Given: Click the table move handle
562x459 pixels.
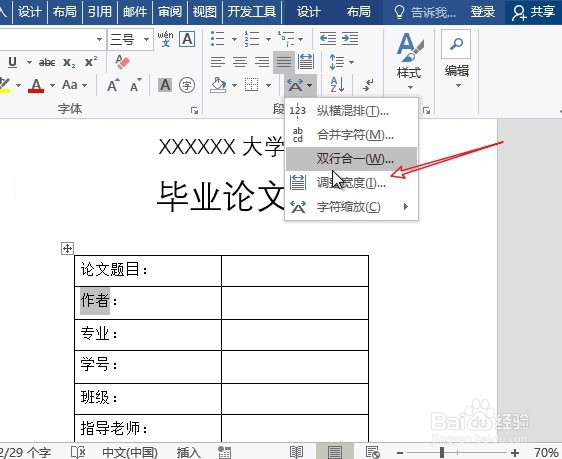Looking at the screenshot, I should (67, 248).
